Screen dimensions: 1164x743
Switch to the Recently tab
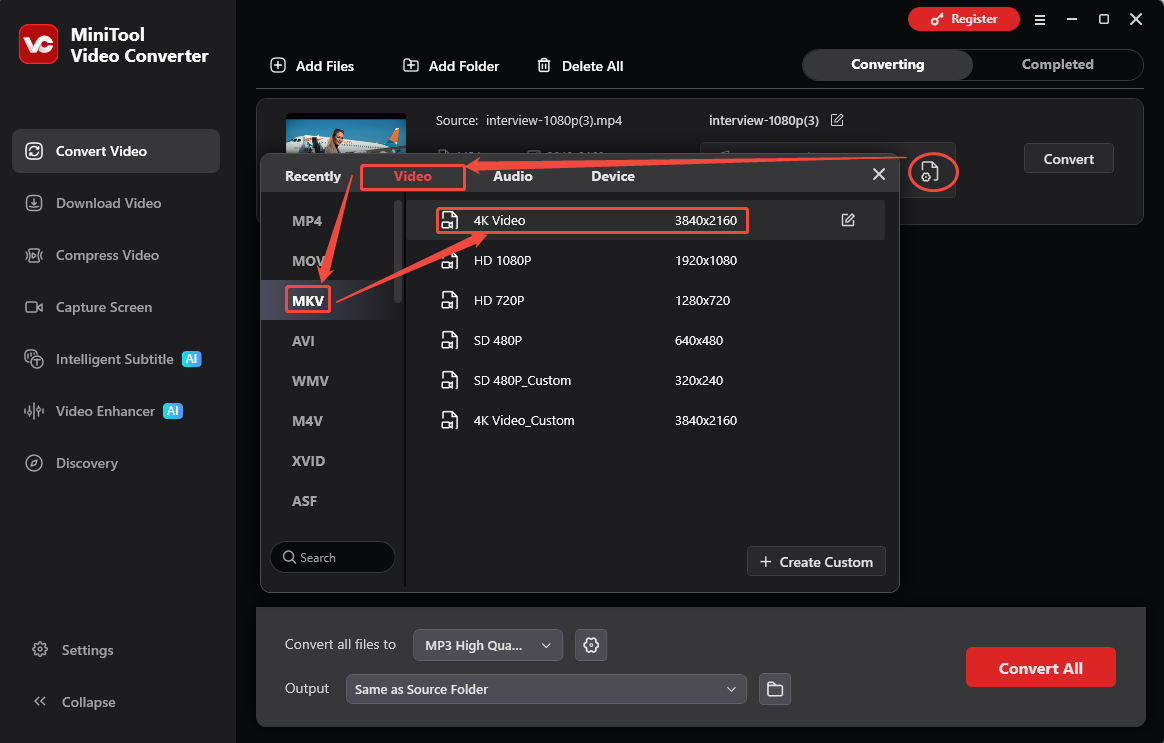(313, 177)
